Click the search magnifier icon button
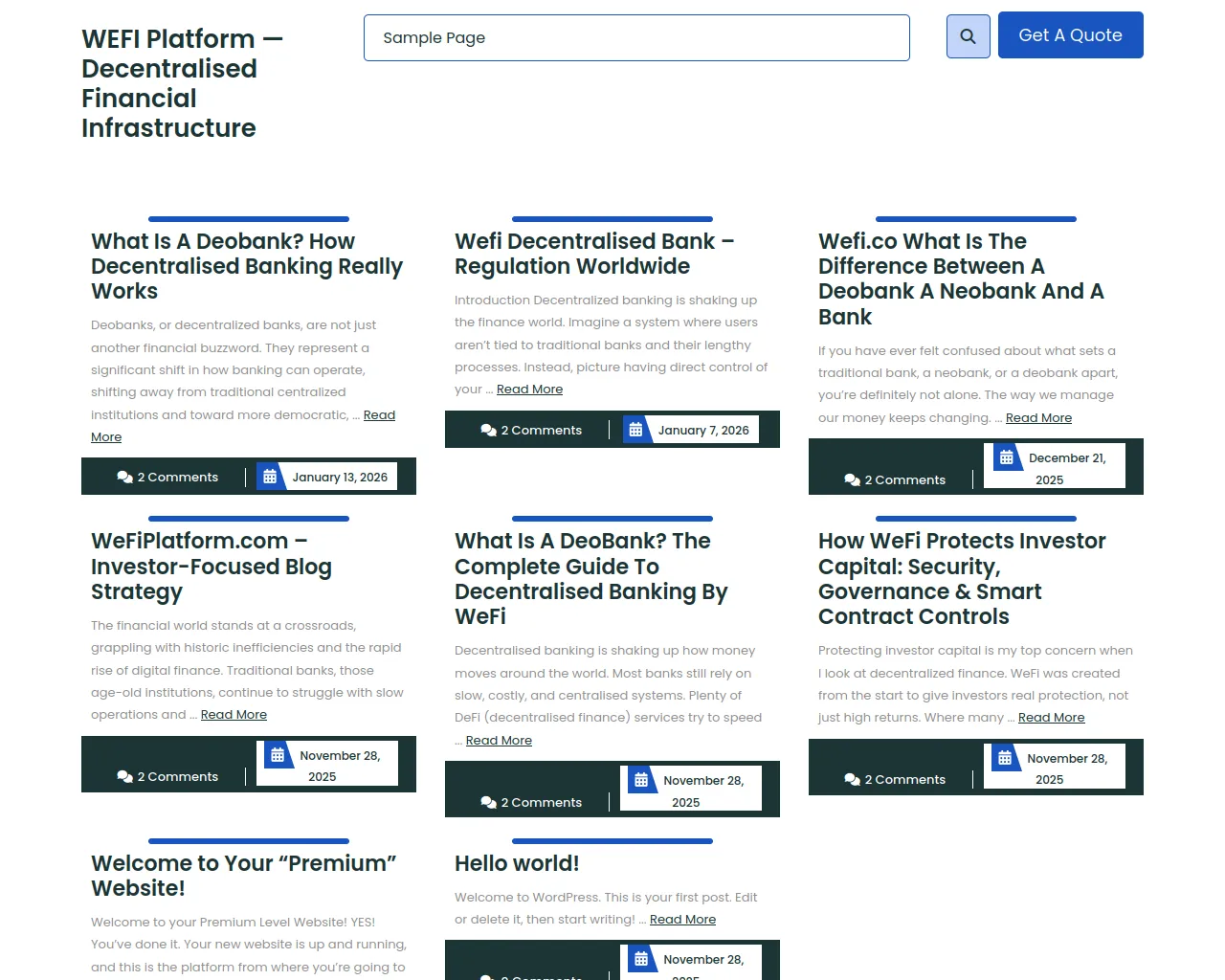1225x980 pixels. click(x=969, y=36)
